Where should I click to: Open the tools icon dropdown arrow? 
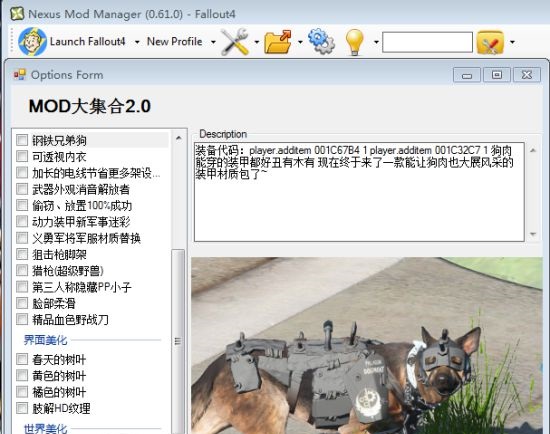[257, 42]
